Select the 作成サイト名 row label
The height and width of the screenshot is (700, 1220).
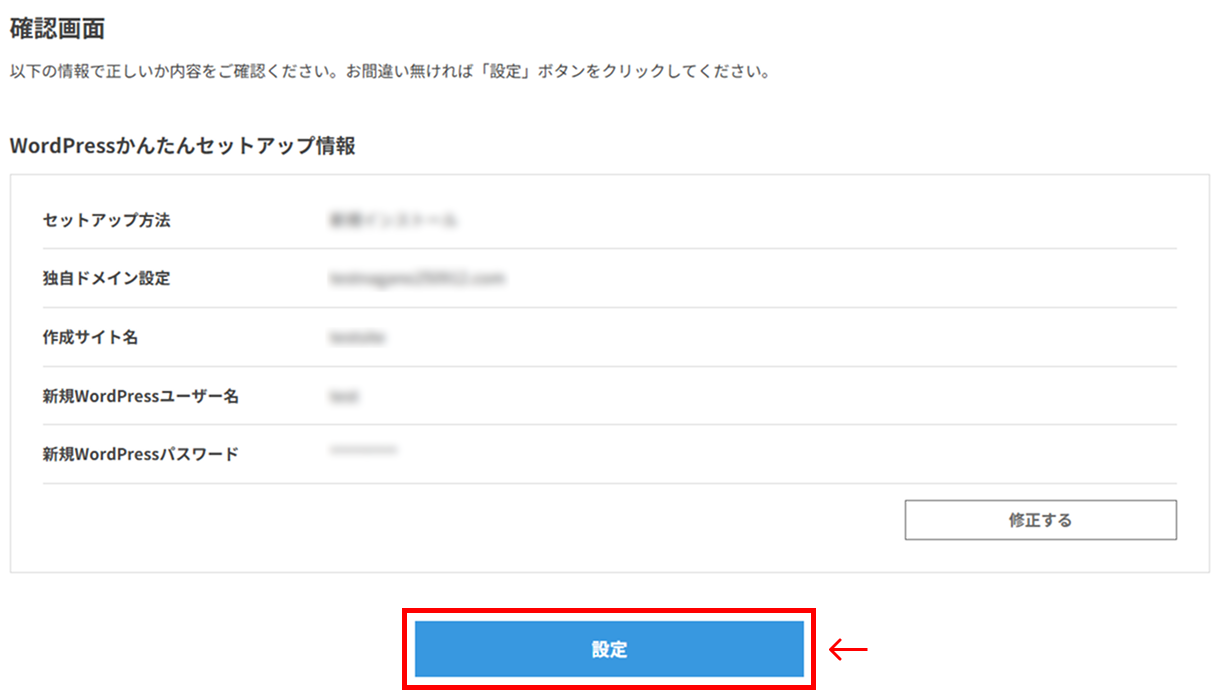click(x=90, y=337)
